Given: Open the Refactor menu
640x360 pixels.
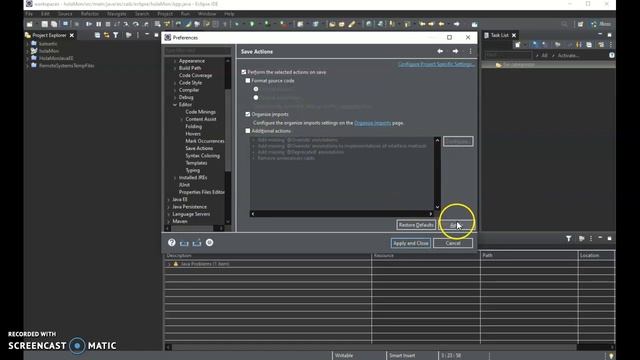Looking at the screenshot, I should (x=89, y=14).
